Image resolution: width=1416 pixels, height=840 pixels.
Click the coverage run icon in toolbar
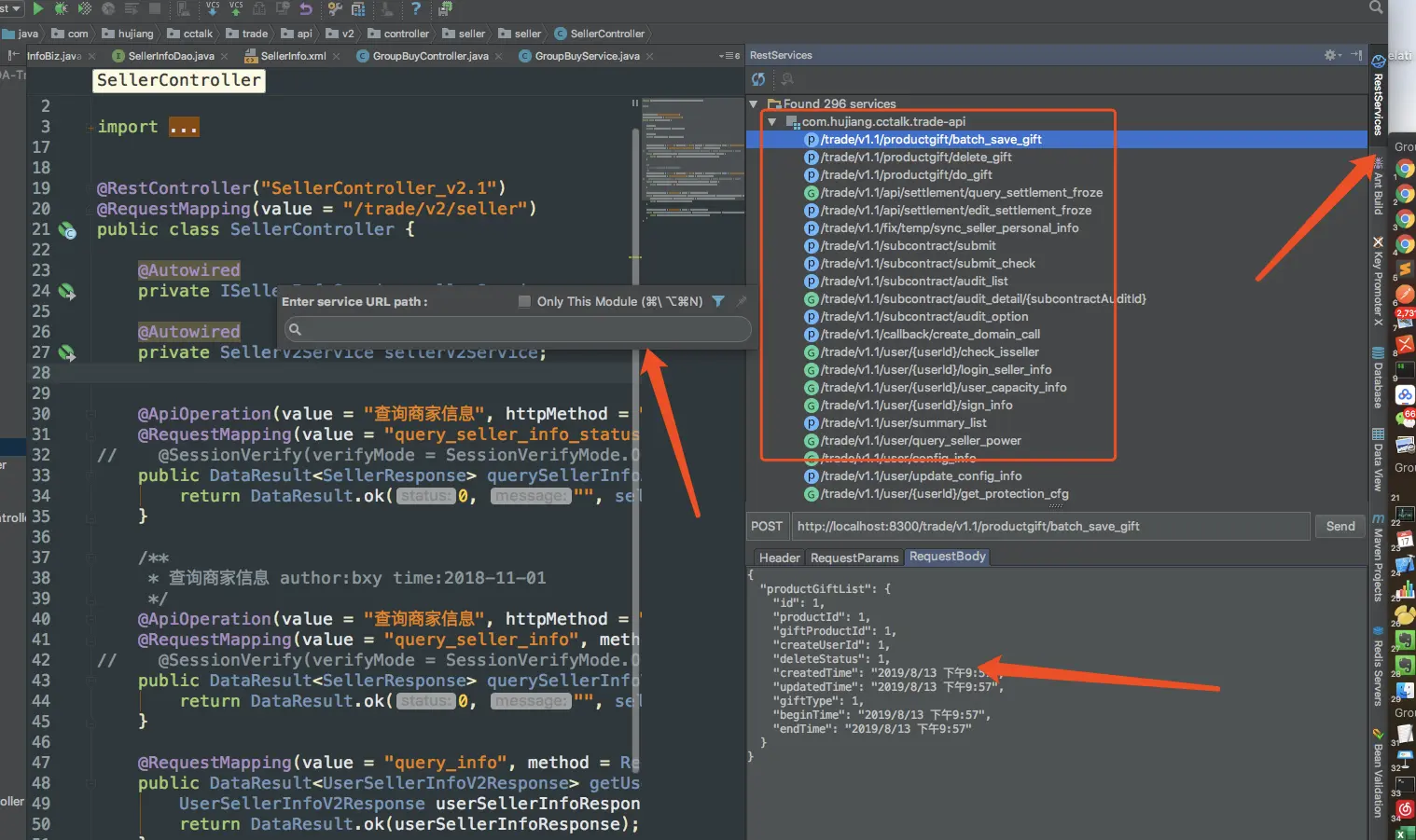[85, 8]
